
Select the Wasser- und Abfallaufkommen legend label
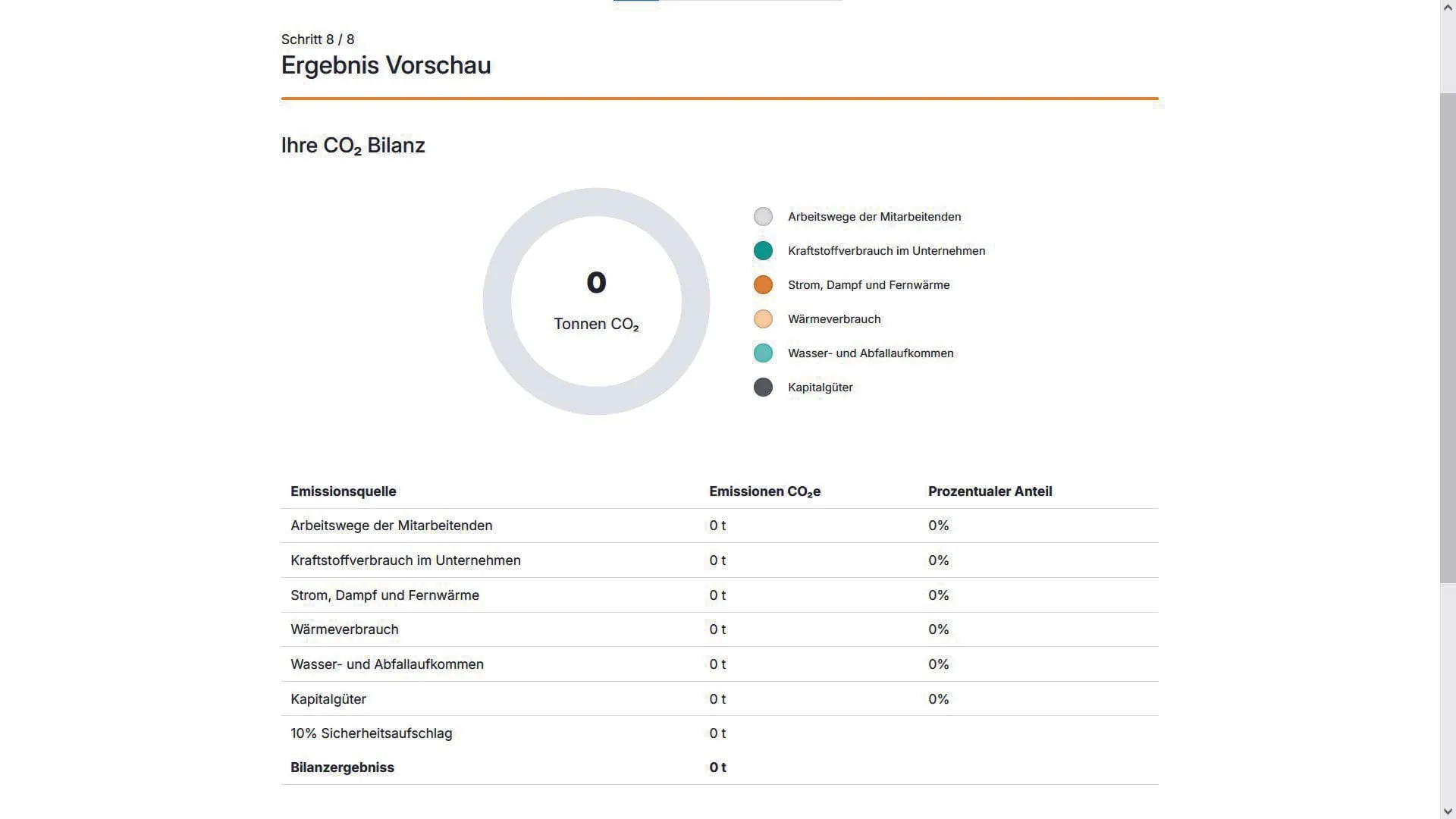[x=871, y=353]
